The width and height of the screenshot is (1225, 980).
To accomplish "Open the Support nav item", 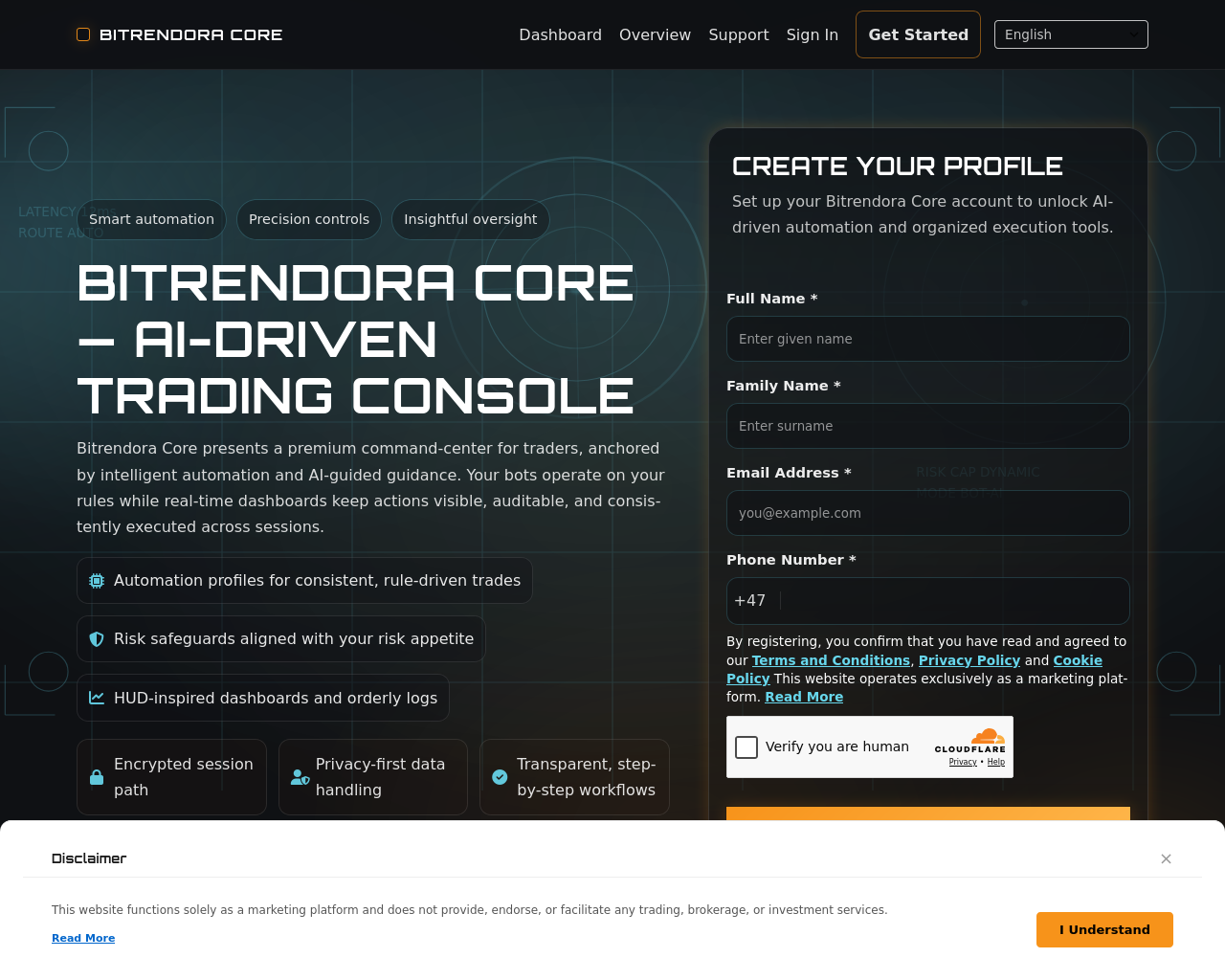I will click(739, 34).
